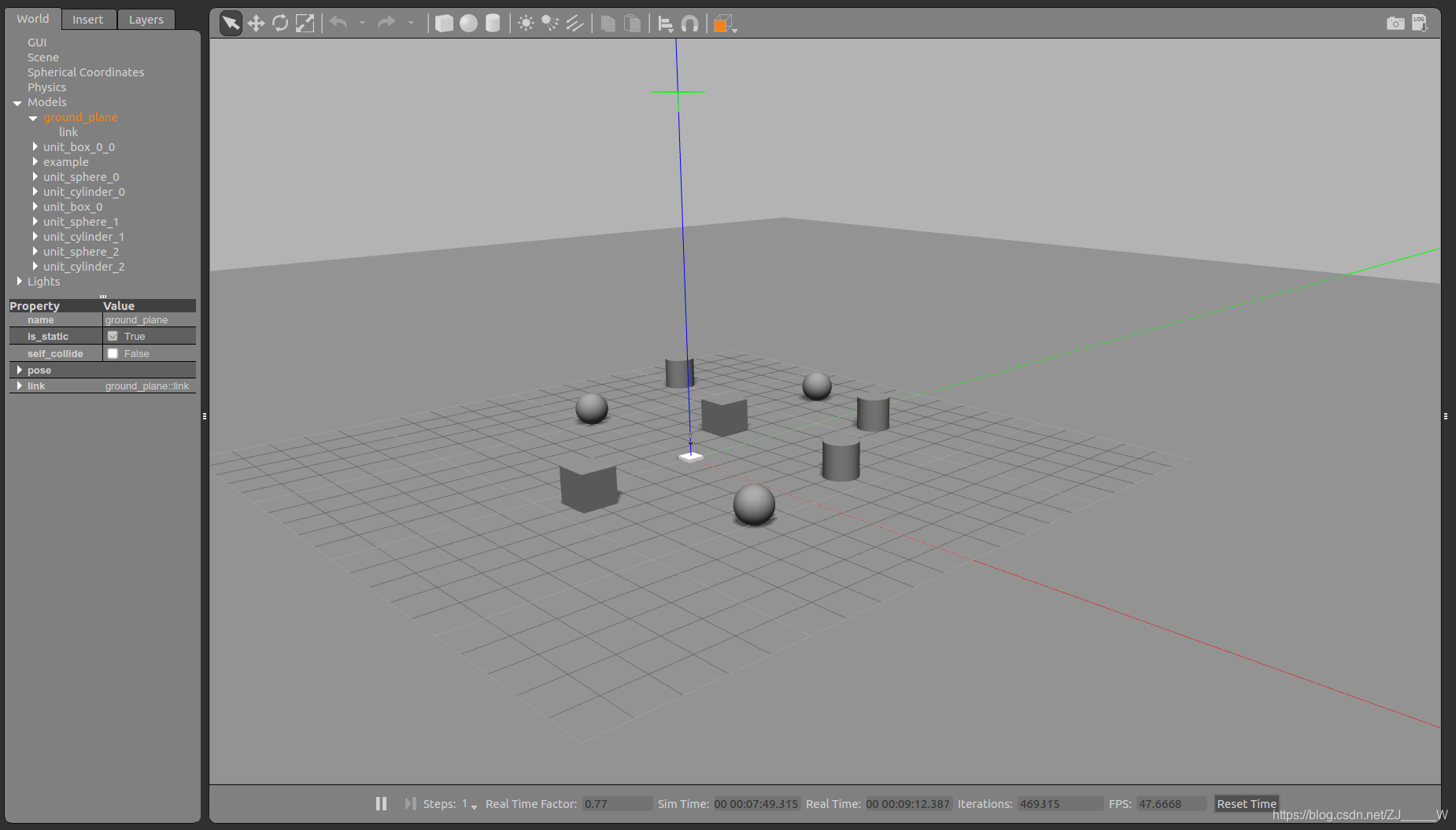Viewport: 1456px width, 830px height.
Task: Click the paste icon
Action: pos(632,23)
